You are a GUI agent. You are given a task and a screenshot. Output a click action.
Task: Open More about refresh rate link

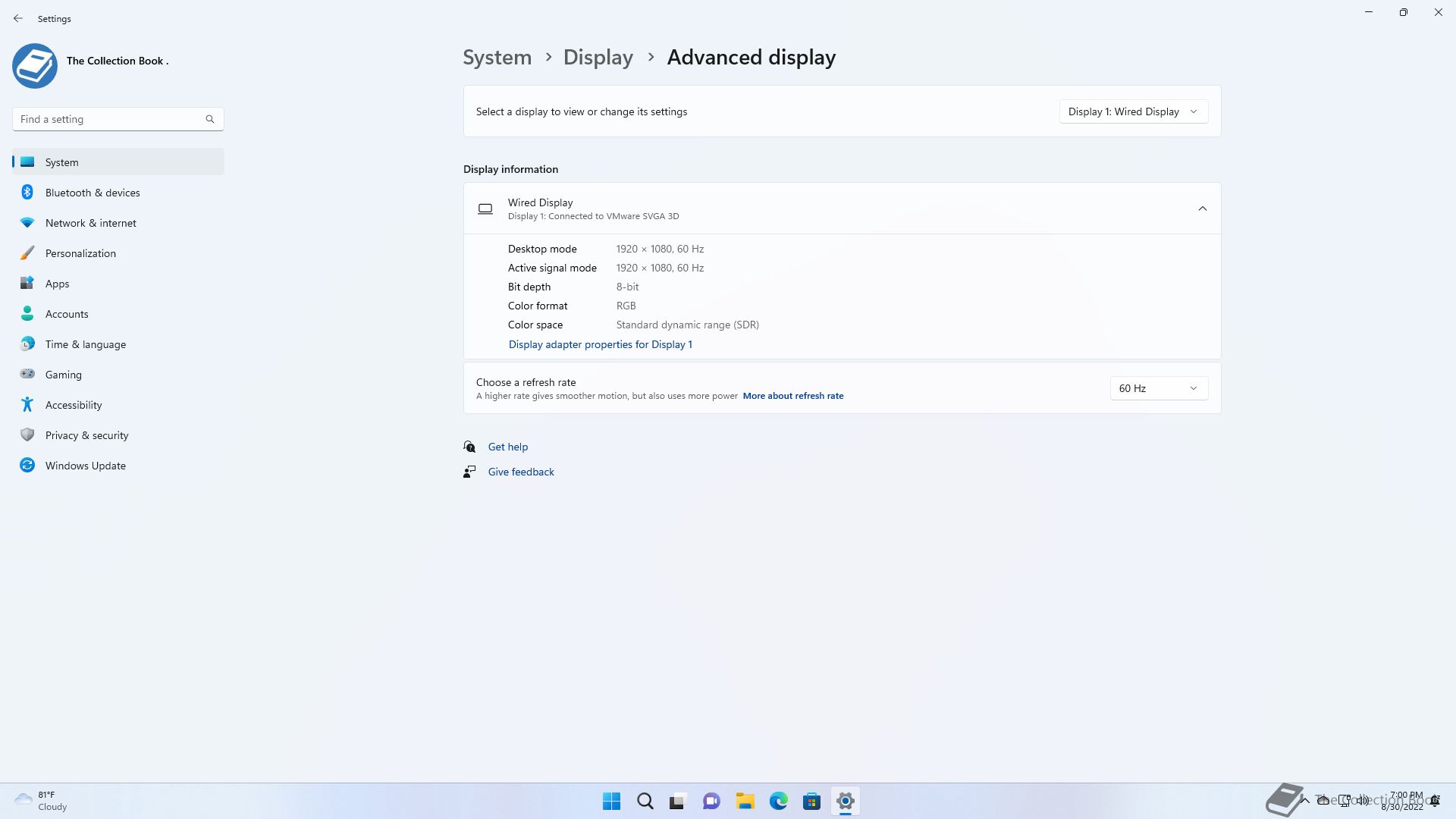click(x=792, y=396)
